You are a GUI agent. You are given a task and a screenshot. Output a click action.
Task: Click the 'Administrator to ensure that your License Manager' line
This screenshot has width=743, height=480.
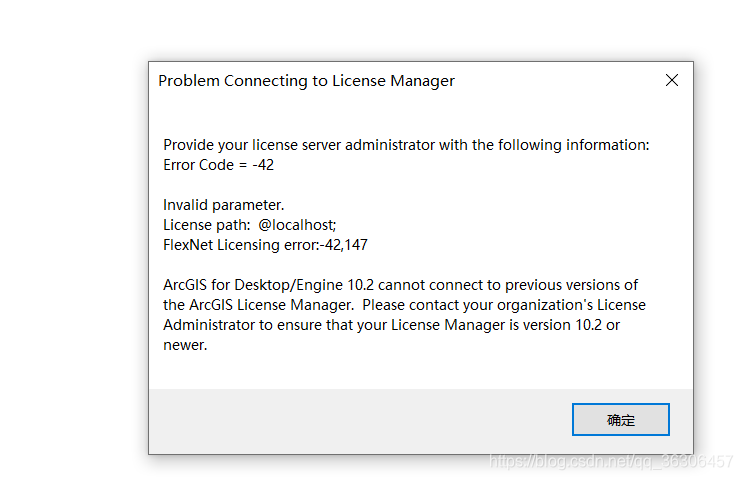click(392, 325)
